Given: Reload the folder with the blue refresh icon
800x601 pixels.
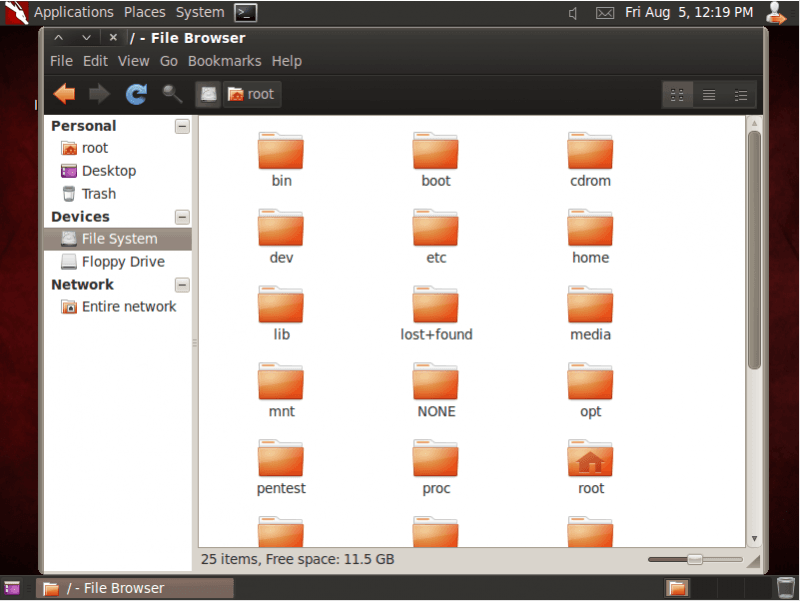Looking at the screenshot, I should tap(136, 94).
